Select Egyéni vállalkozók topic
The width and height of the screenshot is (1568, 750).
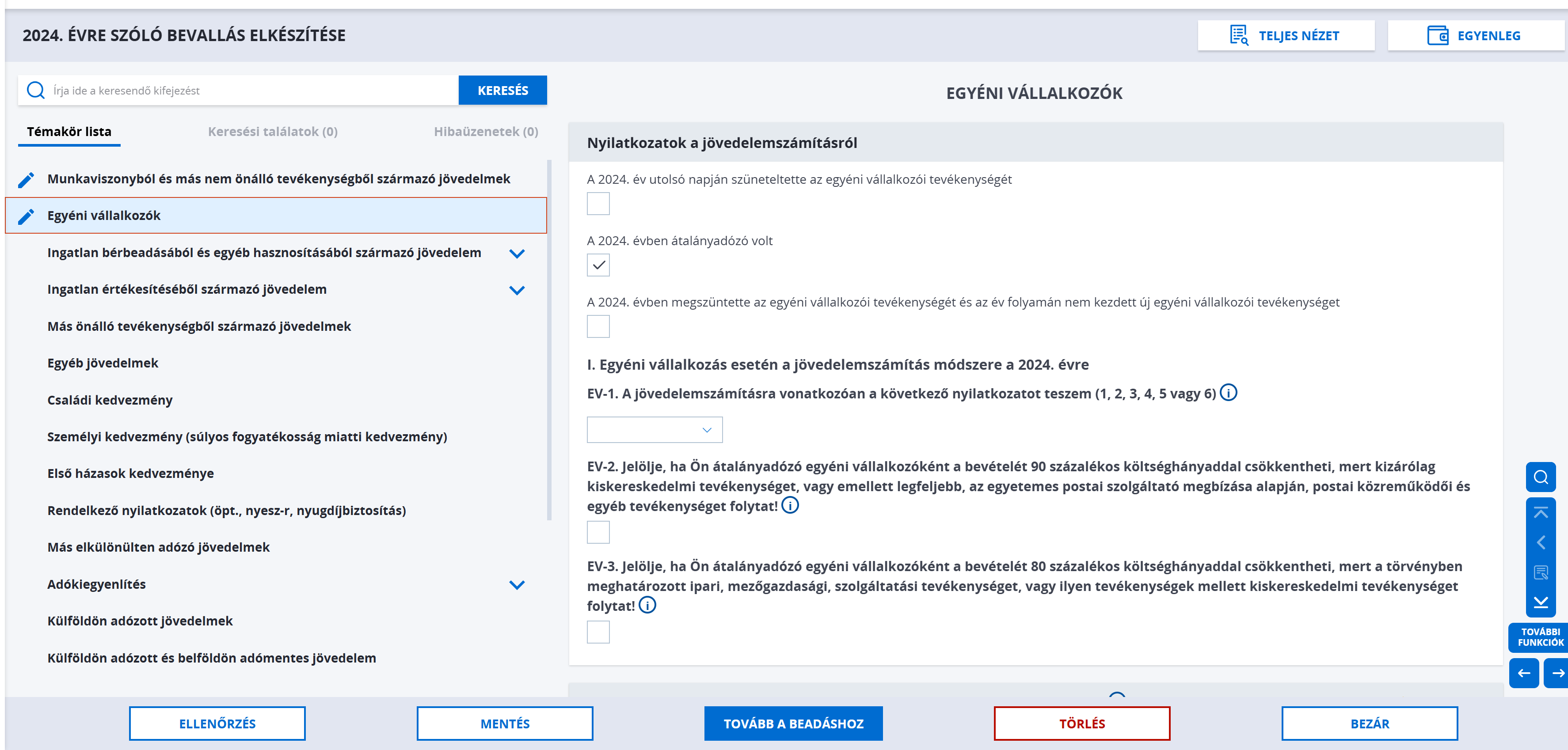(276, 216)
